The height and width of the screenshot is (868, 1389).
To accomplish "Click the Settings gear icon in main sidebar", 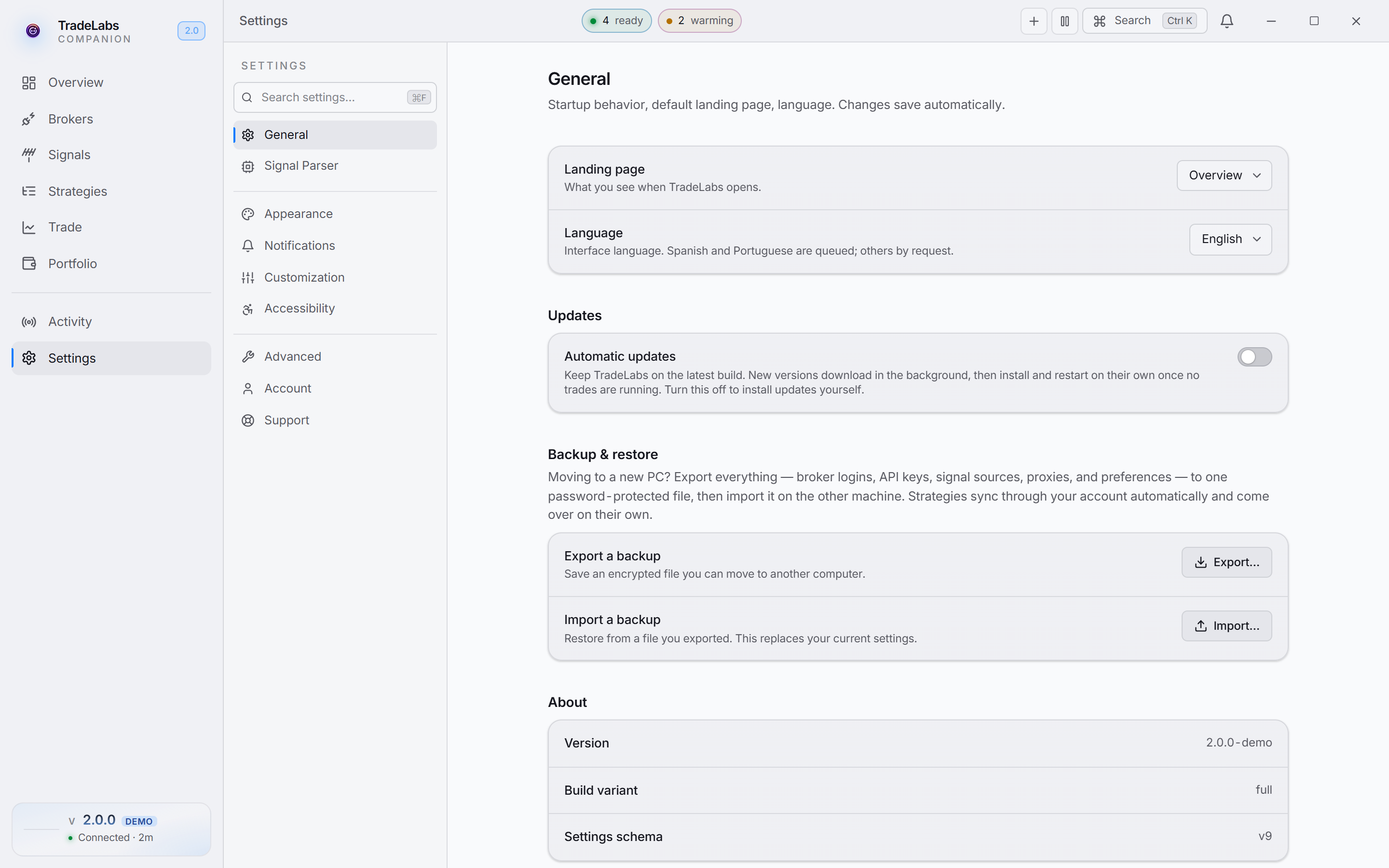I will pos(29,358).
